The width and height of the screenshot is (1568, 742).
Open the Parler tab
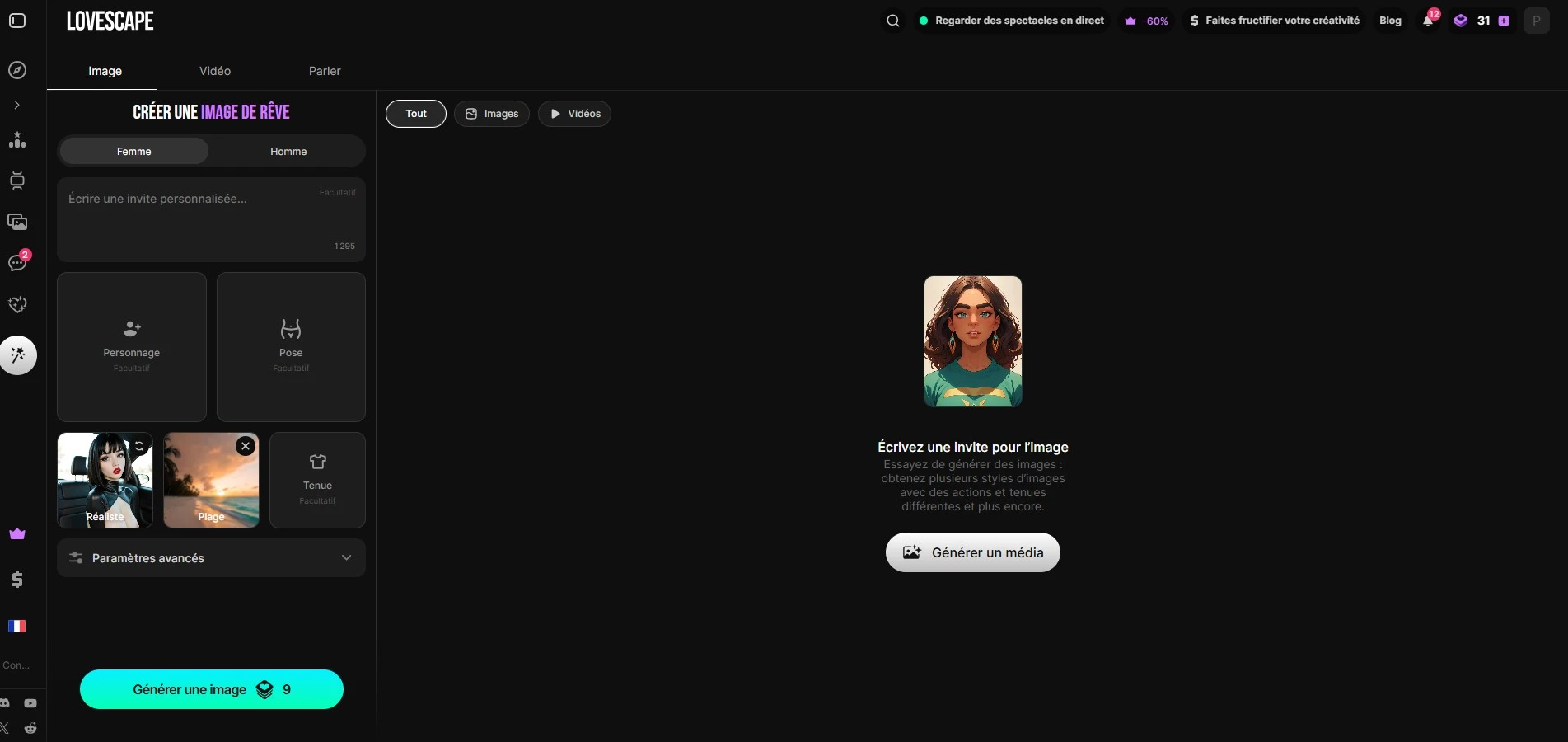[x=325, y=71]
